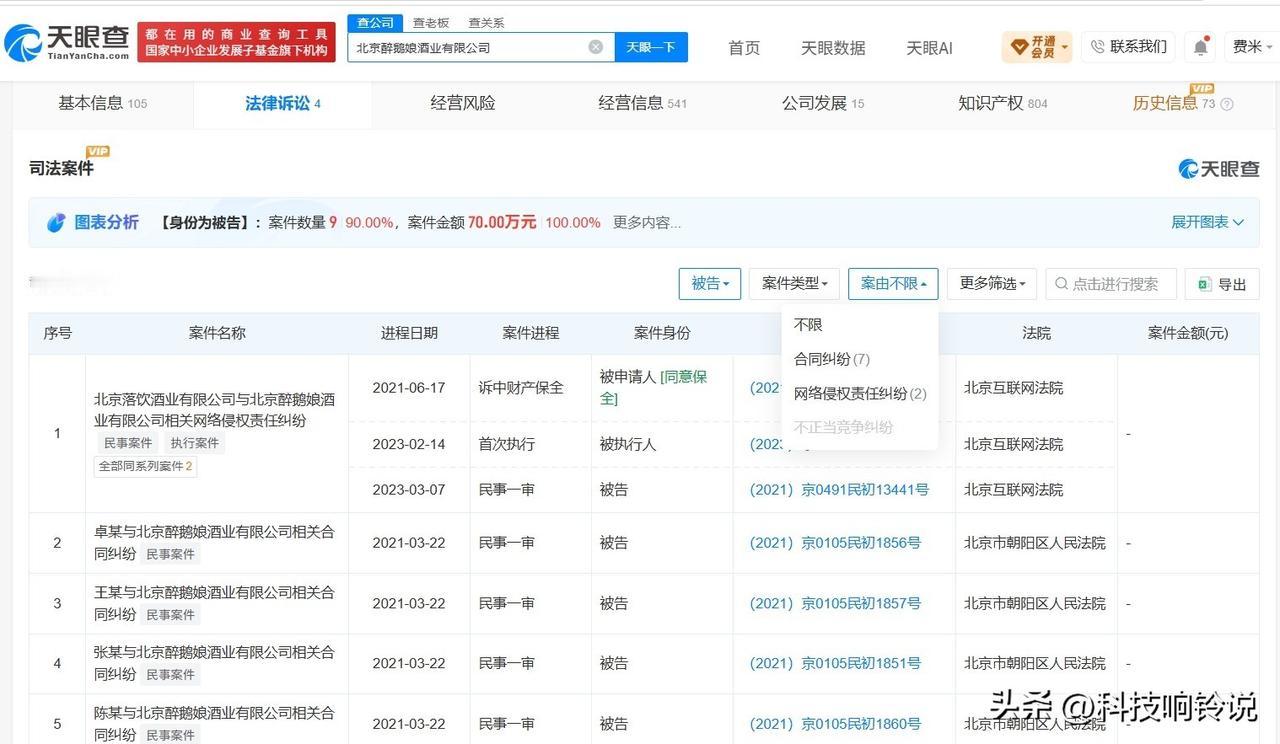Switch to the 经营风险 tab

pyautogui.click(x=463, y=103)
